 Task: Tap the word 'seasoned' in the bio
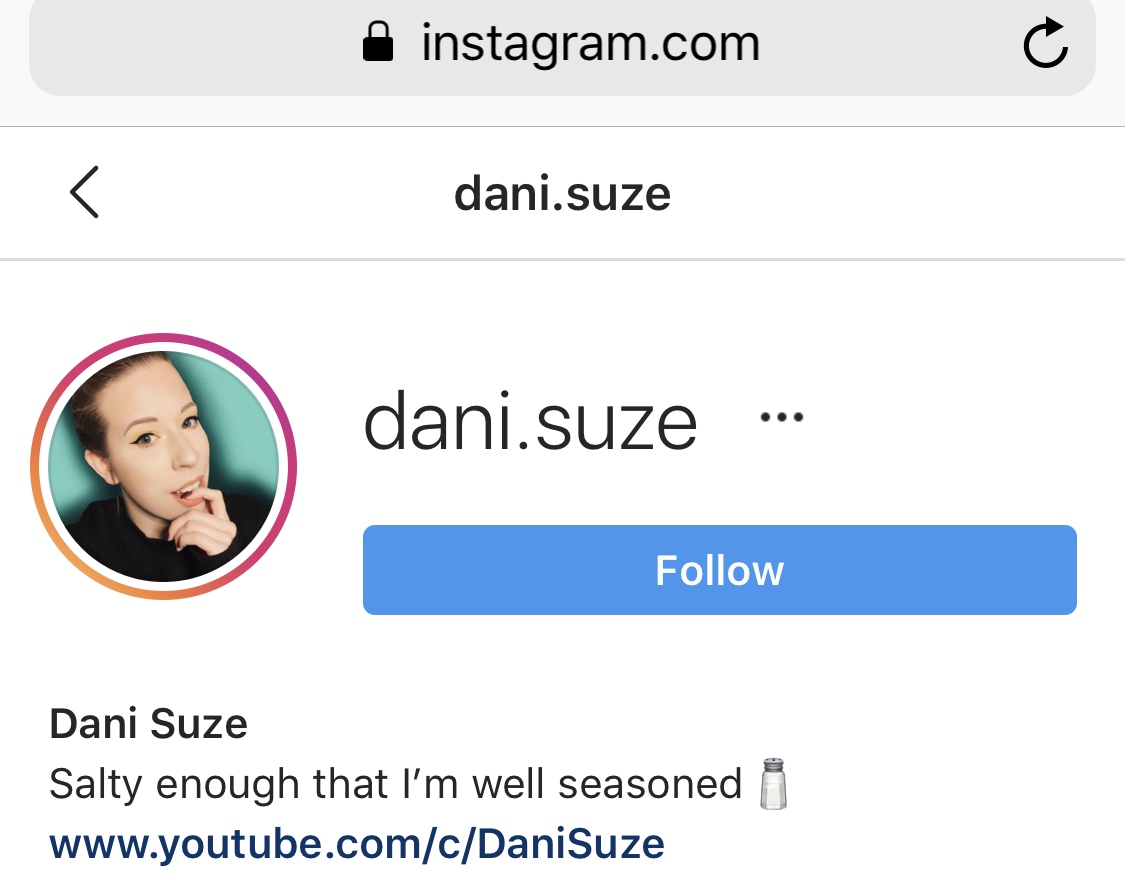(650, 783)
